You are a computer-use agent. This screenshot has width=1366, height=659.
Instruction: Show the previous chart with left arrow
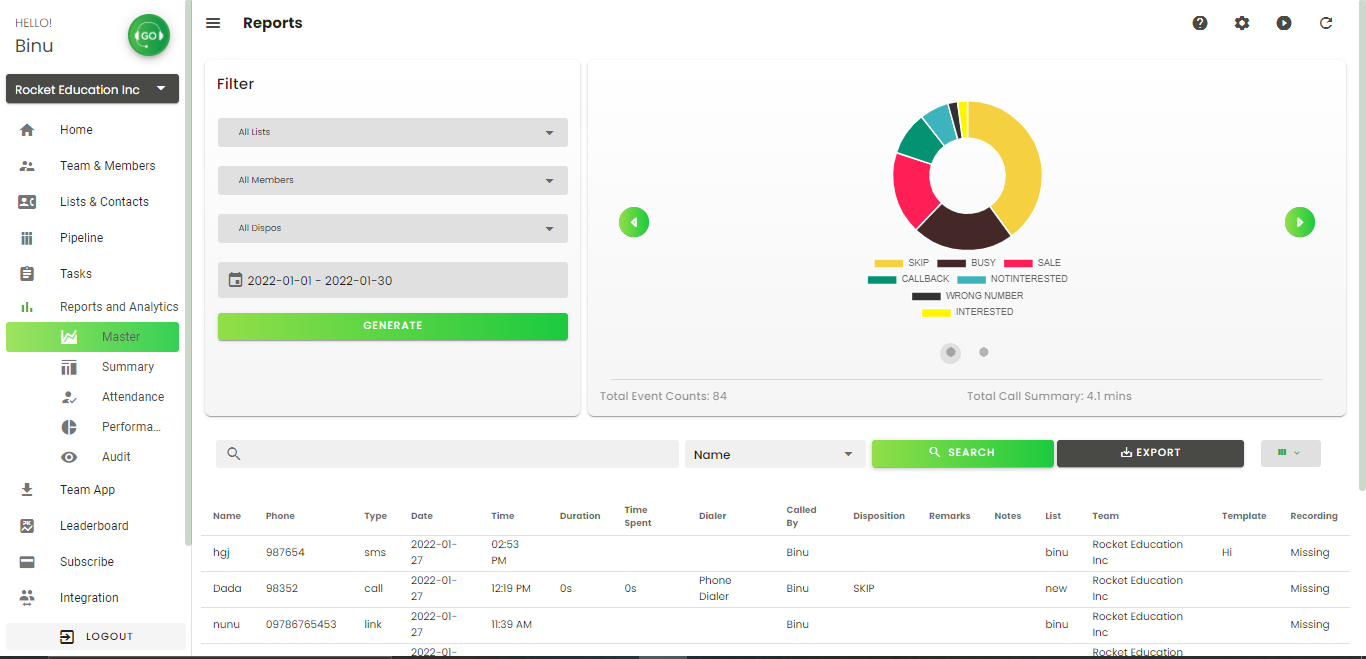634,222
